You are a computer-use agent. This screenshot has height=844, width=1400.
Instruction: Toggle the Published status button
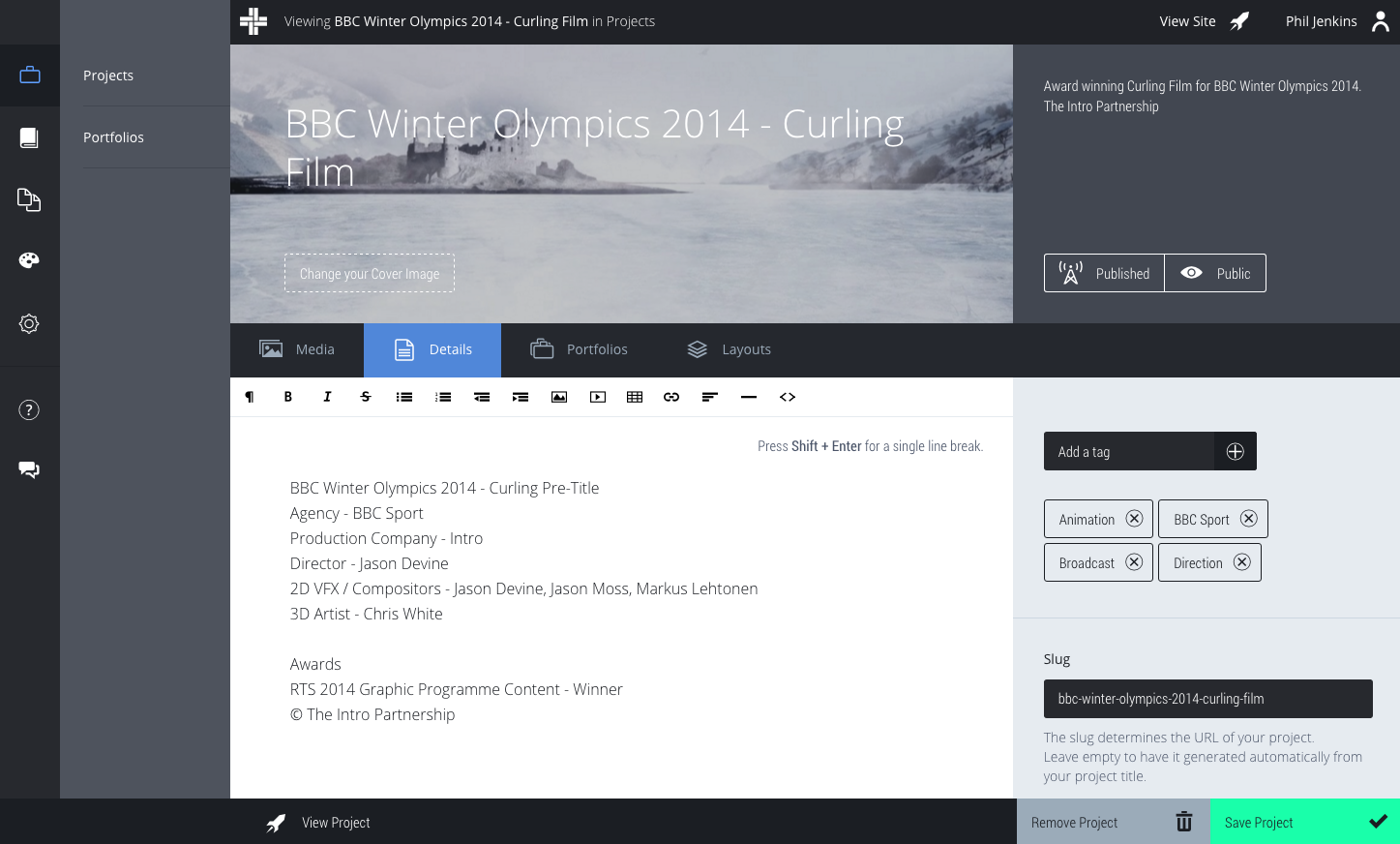tap(1104, 274)
